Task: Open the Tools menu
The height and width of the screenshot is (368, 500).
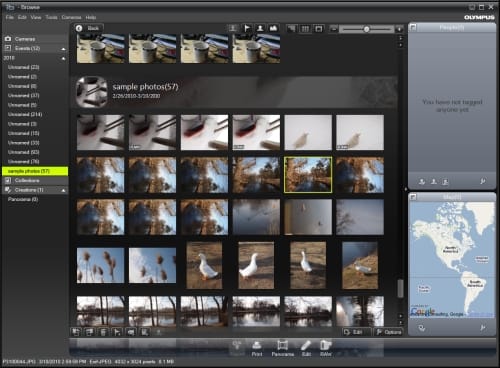Action: (51, 17)
